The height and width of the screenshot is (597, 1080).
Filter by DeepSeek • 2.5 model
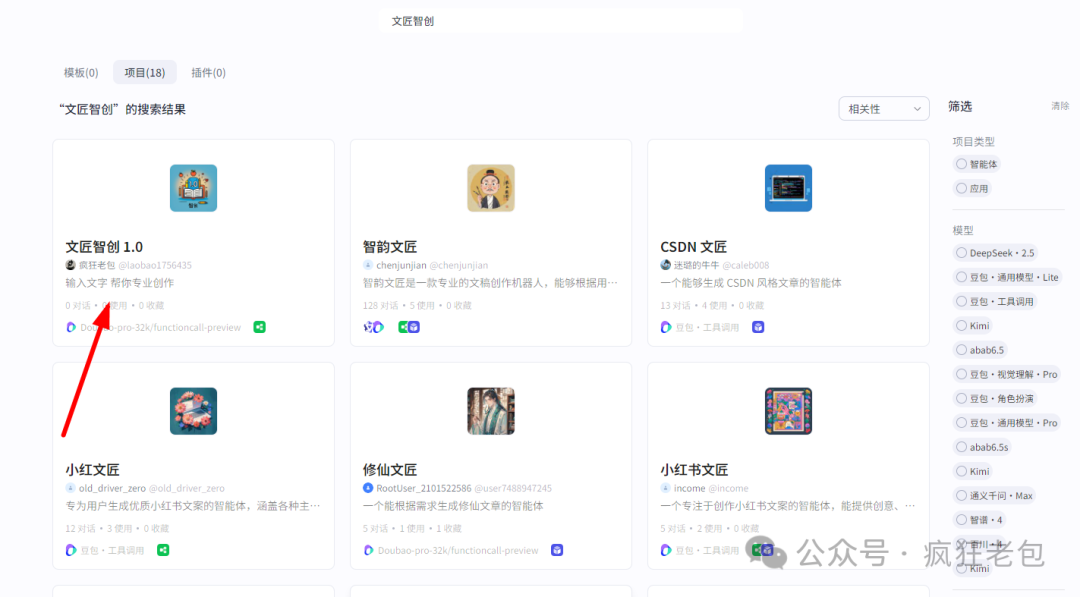click(x=995, y=253)
